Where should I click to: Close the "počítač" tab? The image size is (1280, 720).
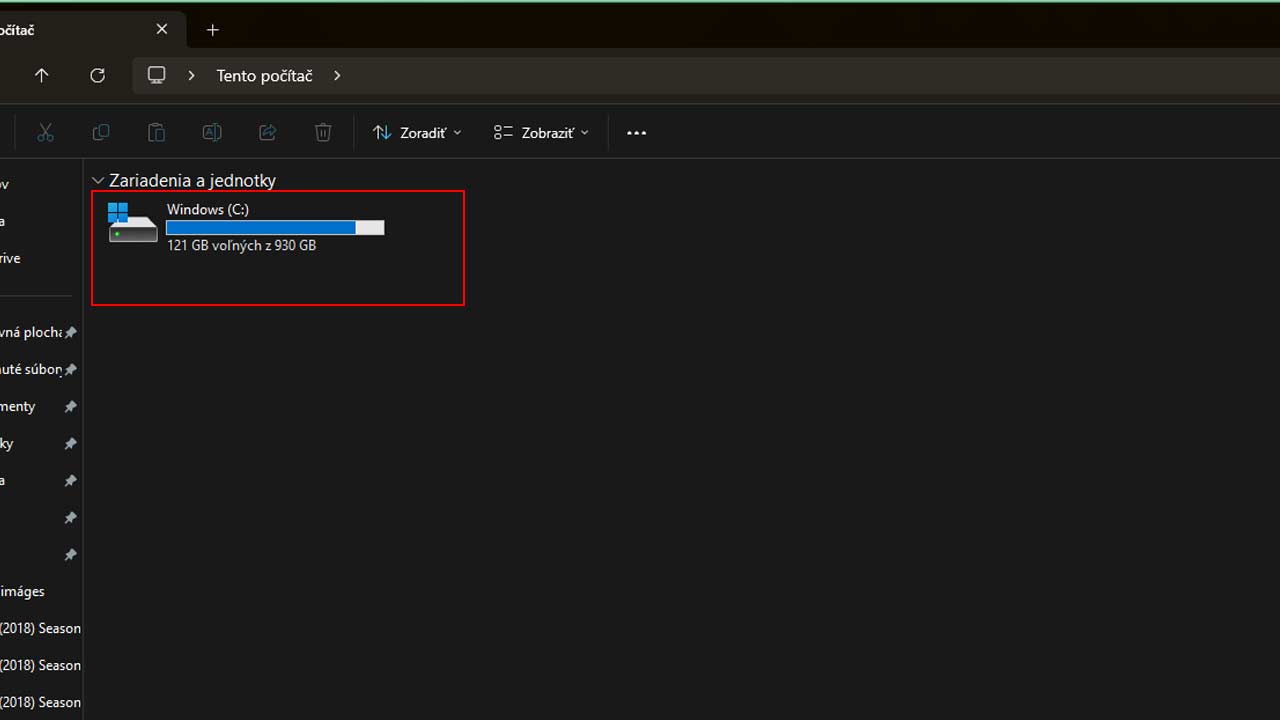pos(162,30)
